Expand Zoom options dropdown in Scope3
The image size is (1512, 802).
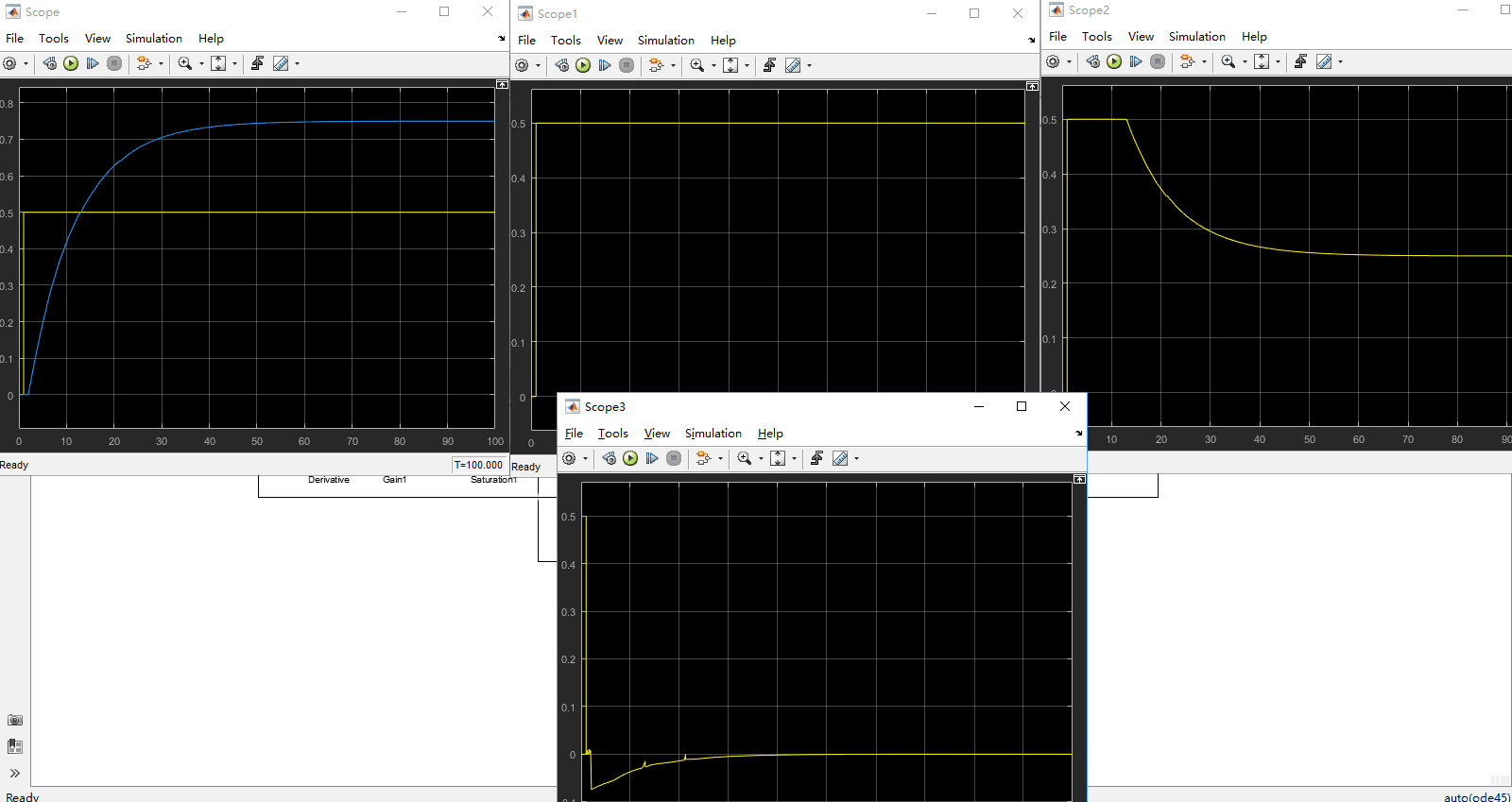(x=761, y=459)
